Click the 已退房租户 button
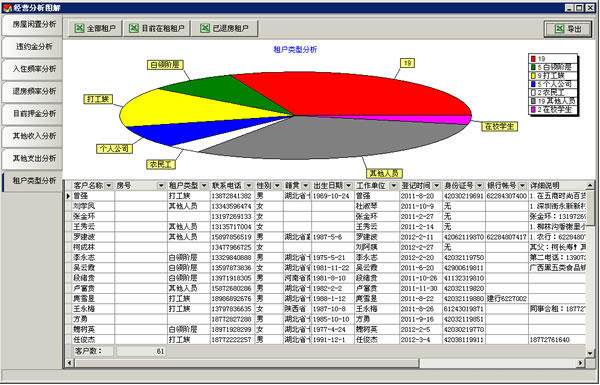Image resolution: width=600 pixels, height=385 pixels. (x=224, y=28)
